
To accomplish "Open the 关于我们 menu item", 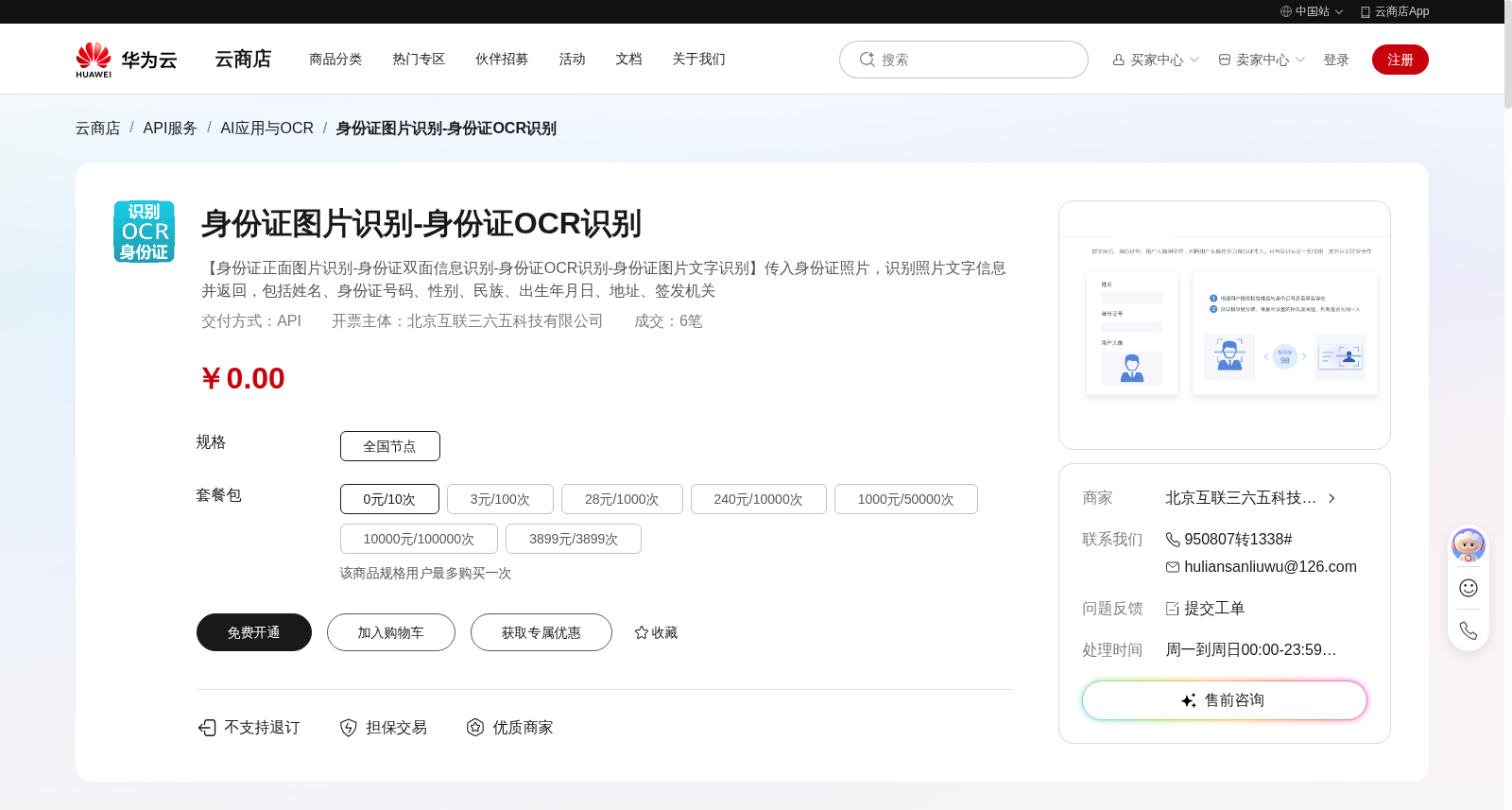I will pyautogui.click(x=698, y=59).
